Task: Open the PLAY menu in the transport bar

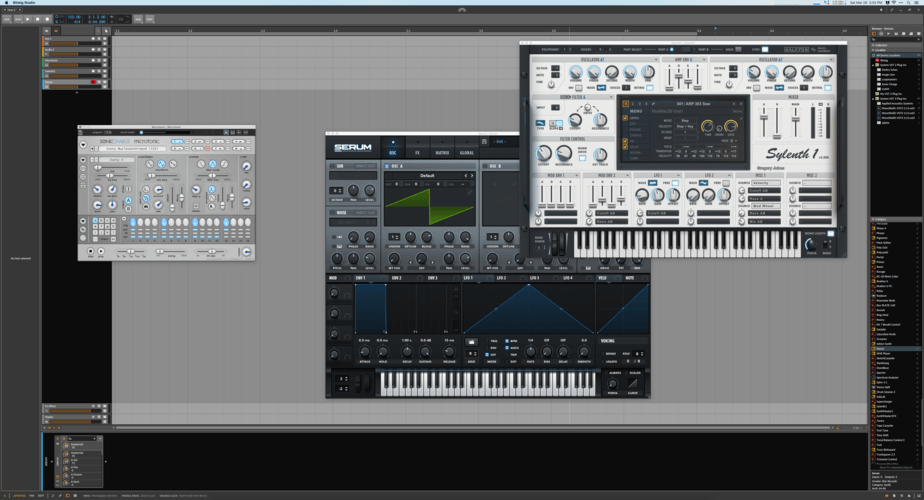Action: (x=18, y=19)
